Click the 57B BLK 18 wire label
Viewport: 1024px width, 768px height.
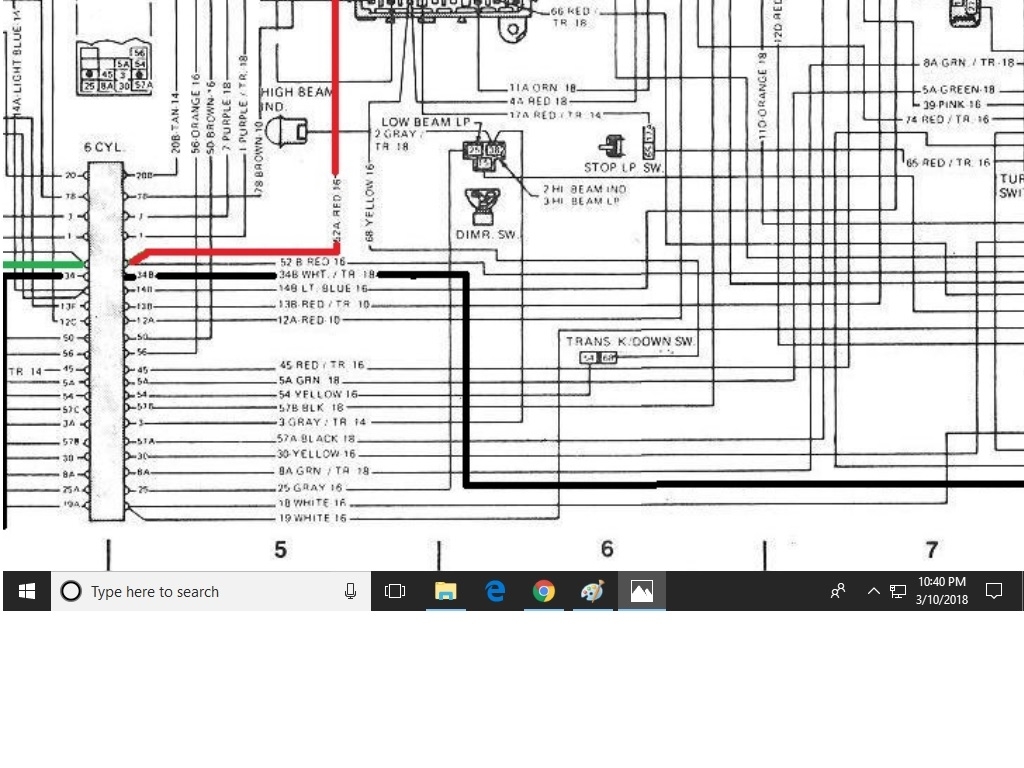pyautogui.click(x=311, y=408)
